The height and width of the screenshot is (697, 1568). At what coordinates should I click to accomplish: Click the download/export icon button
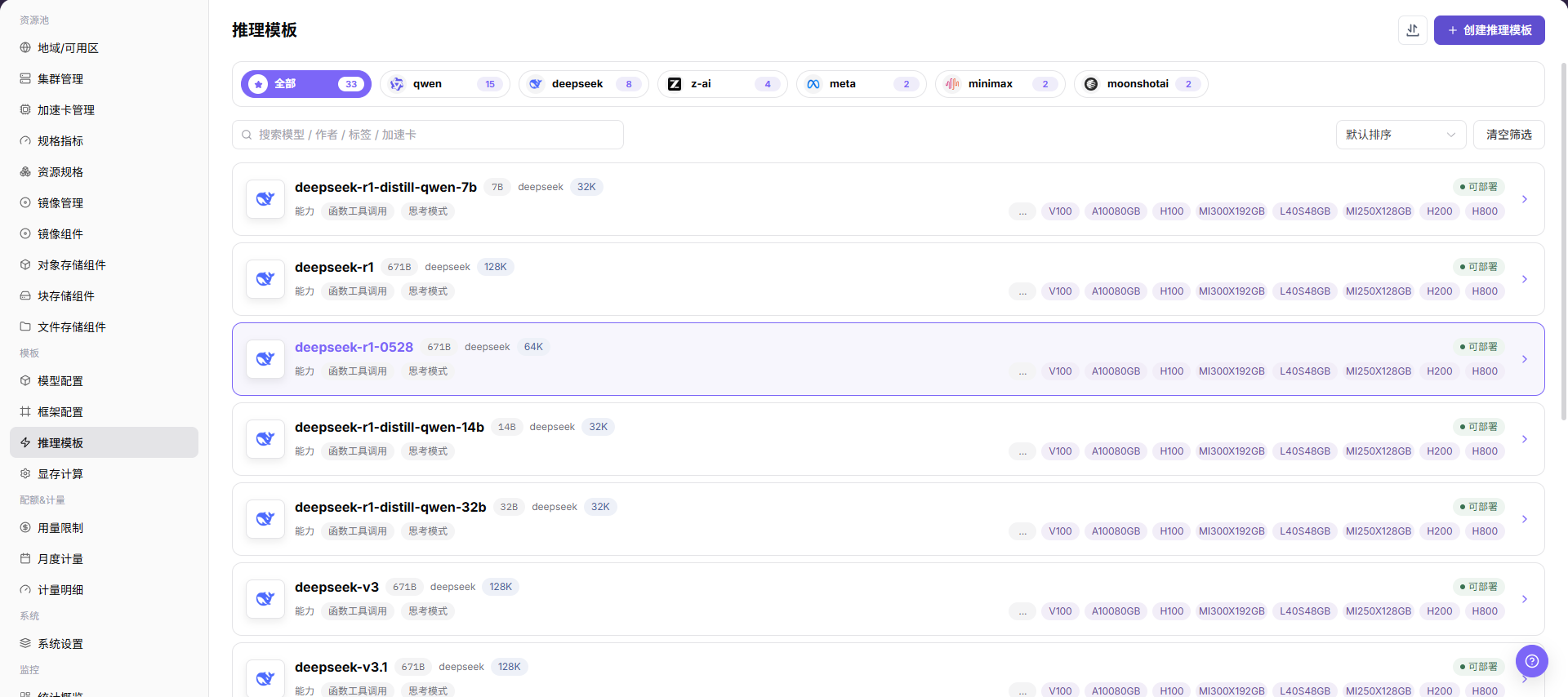(x=1413, y=30)
